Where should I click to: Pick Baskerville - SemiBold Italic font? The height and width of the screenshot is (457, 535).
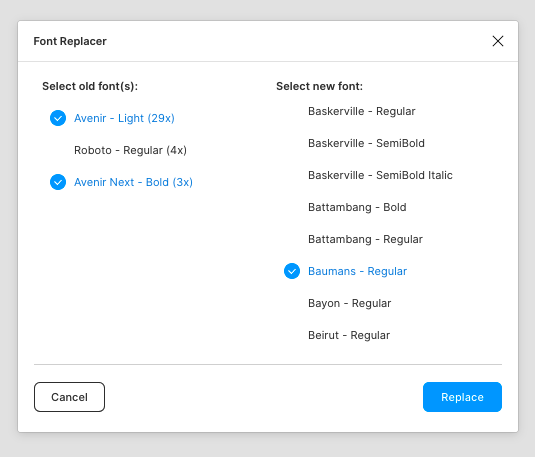click(380, 175)
